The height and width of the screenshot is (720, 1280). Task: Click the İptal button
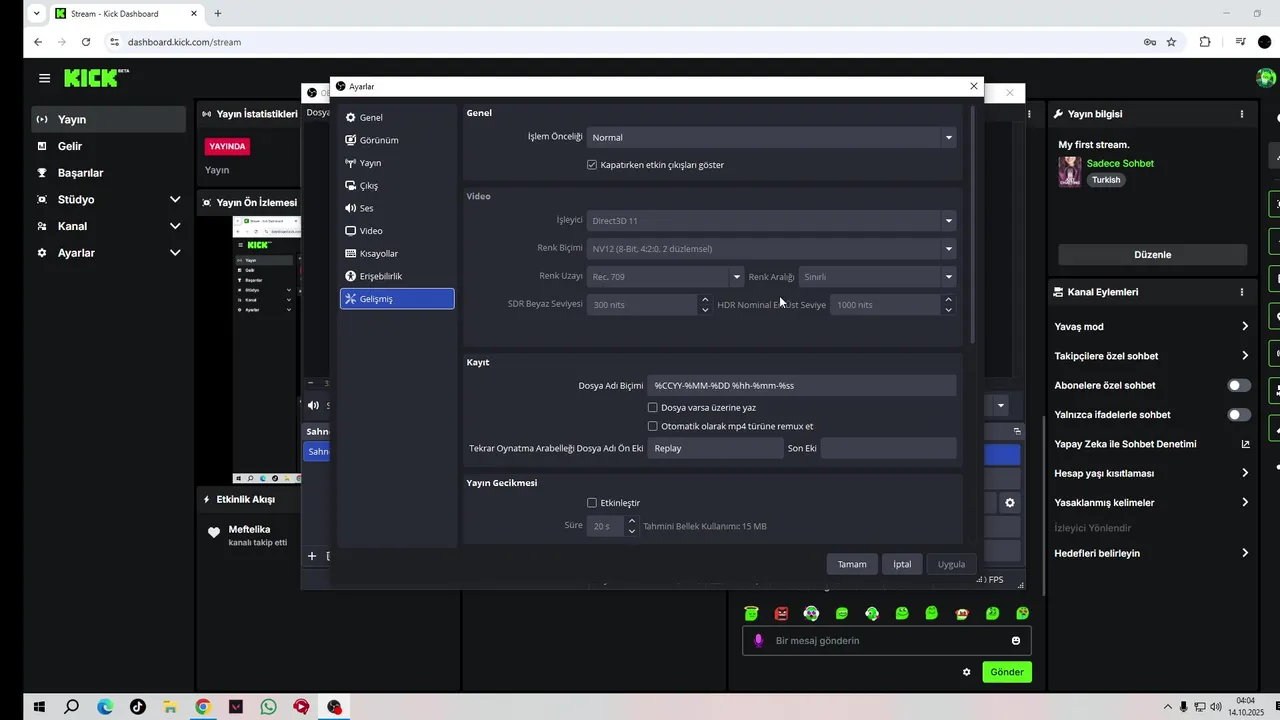click(902, 564)
